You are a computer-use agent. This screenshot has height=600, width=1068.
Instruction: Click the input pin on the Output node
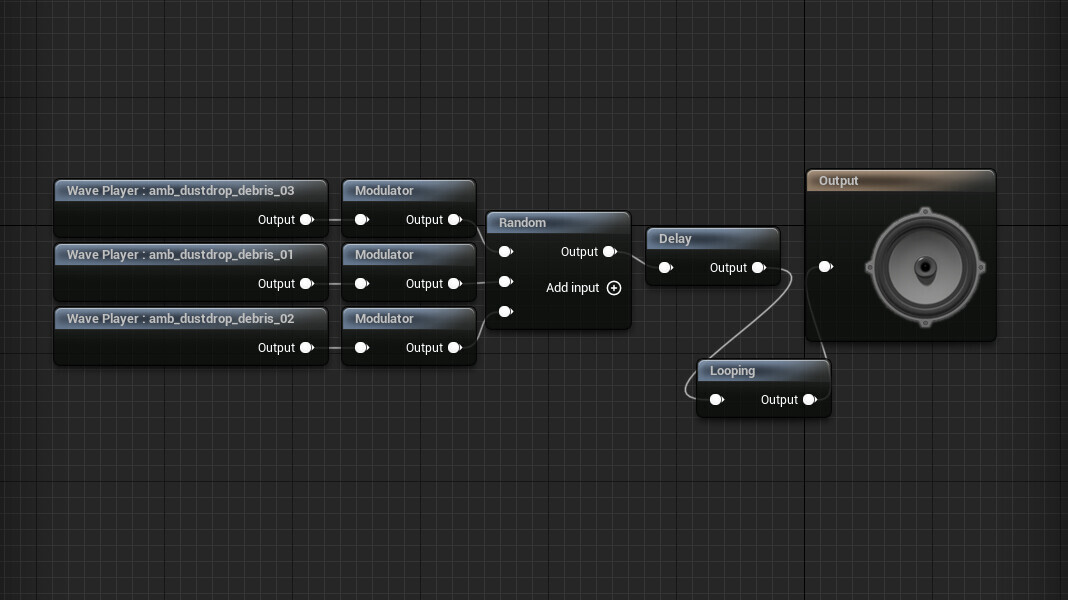(x=825, y=267)
